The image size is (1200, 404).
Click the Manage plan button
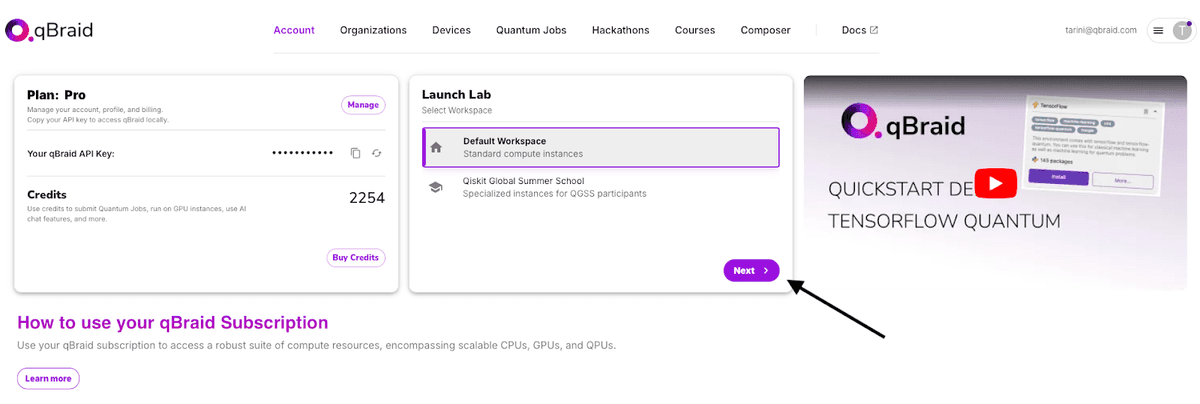[363, 104]
